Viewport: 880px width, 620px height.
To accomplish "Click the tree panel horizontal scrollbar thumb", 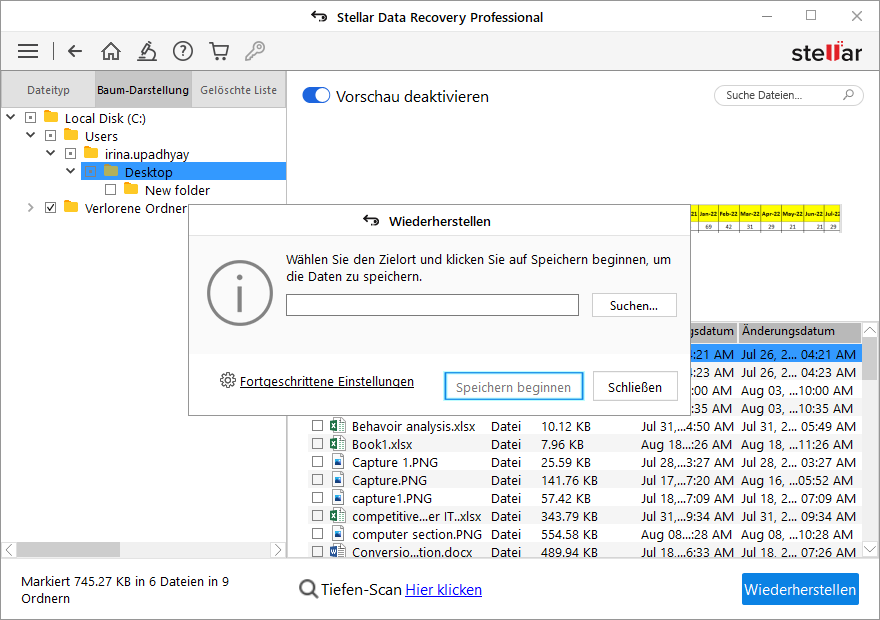I will point(68,550).
